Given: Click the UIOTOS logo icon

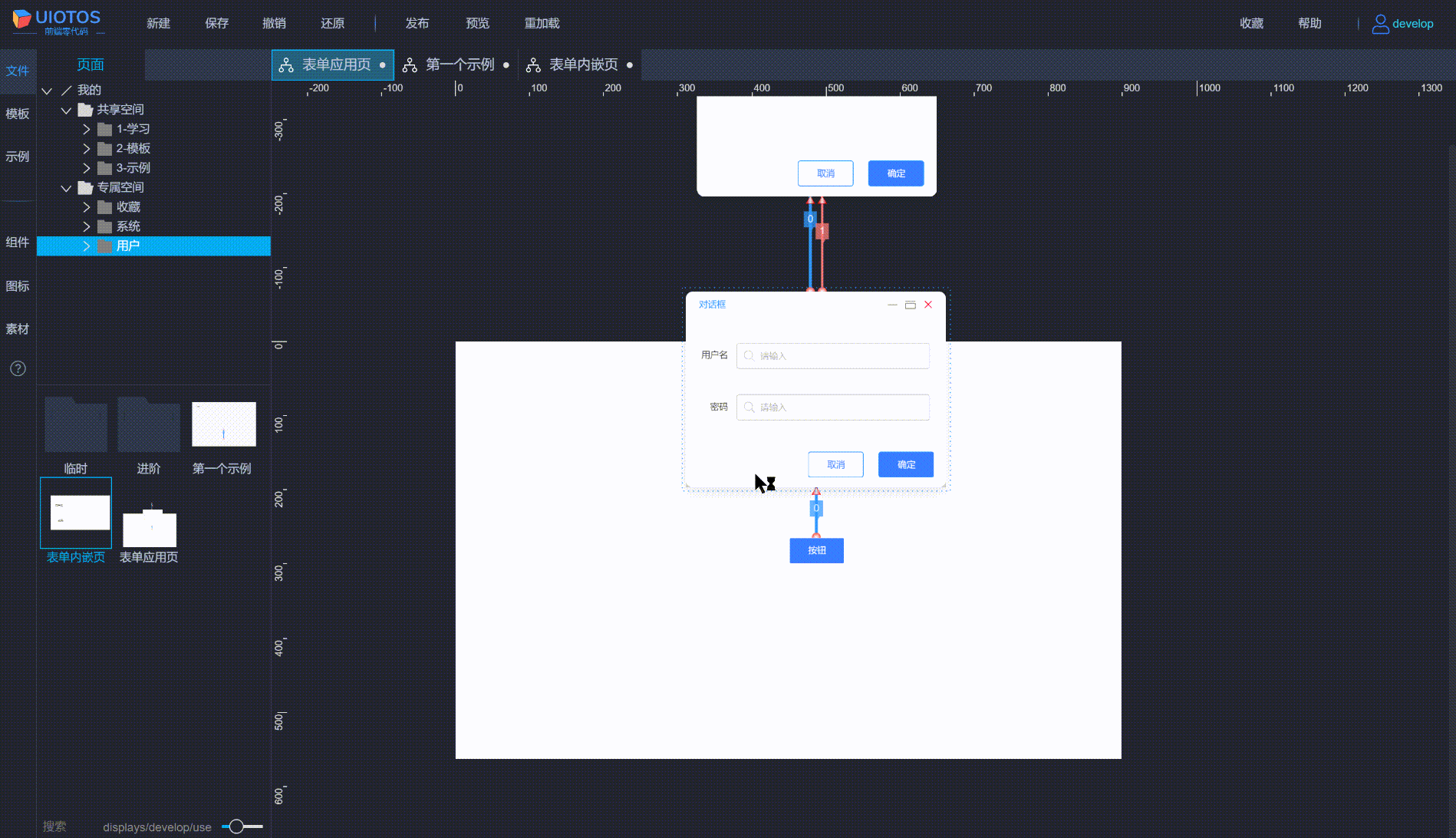Looking at the screenshot, I should point(22,19).
